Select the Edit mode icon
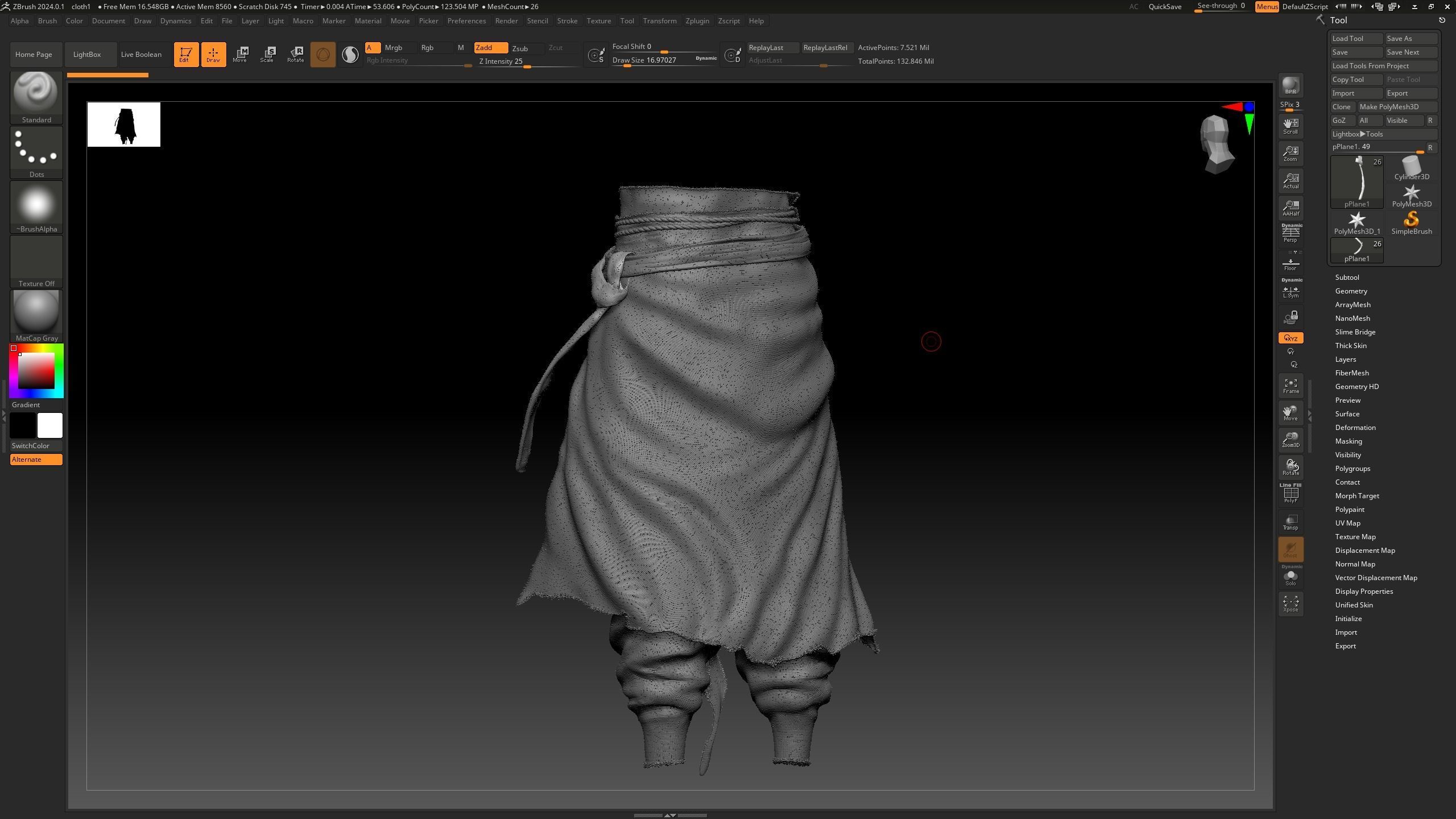The height and width of the screenshot is (819, 1456). (x=186, y=55)
